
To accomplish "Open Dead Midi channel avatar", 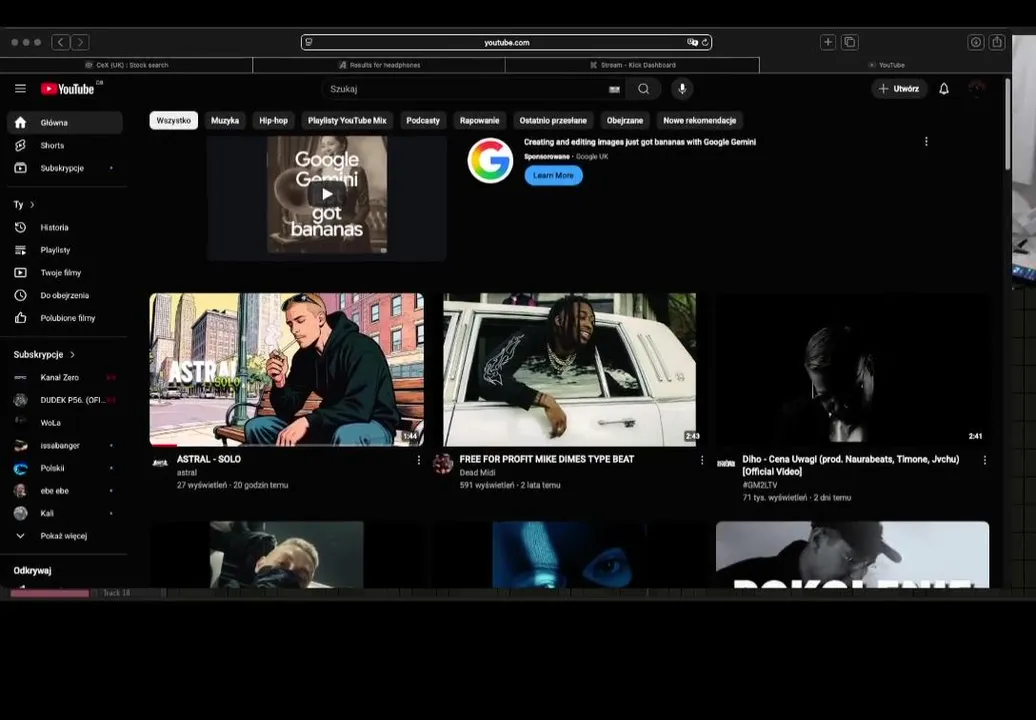I will (443, 464).
